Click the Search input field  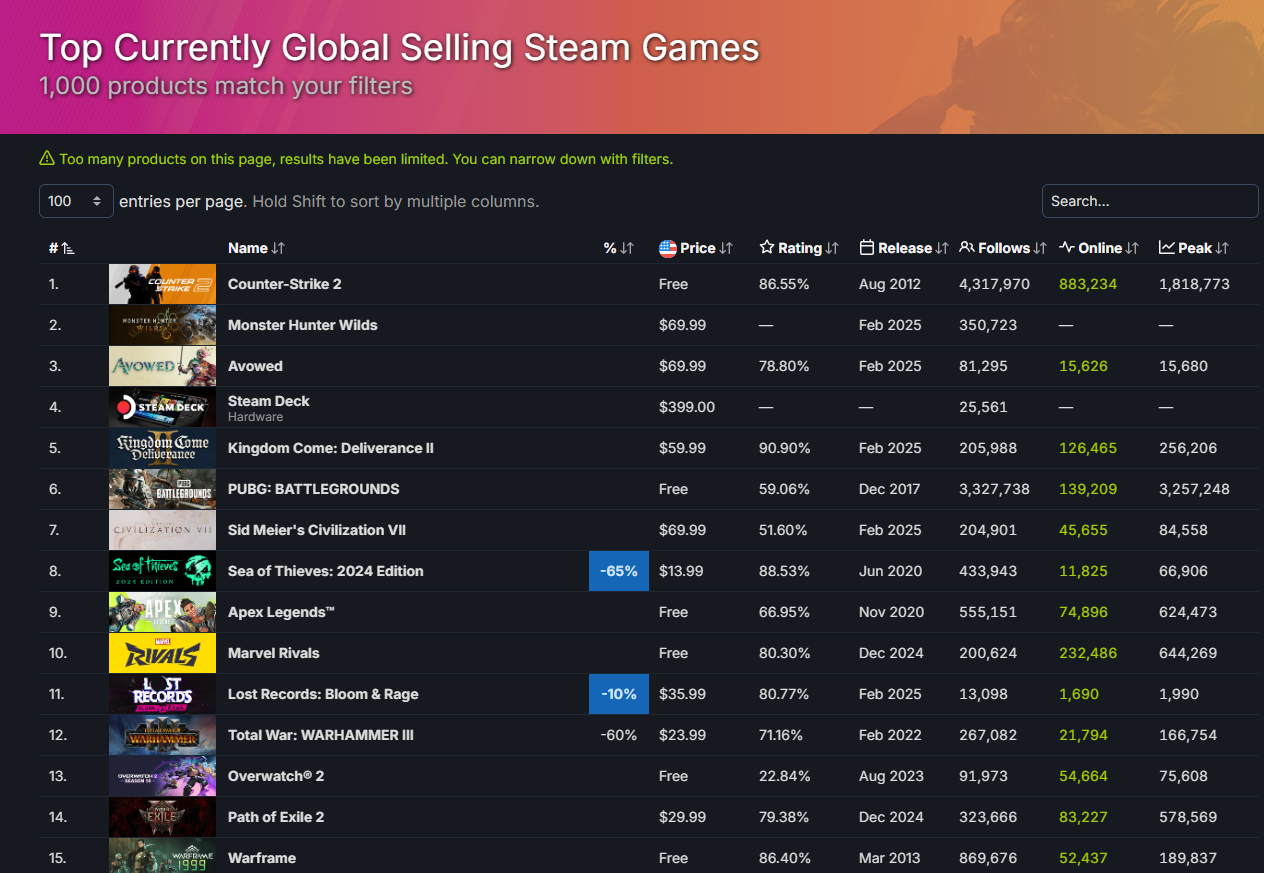pyautogui.click(x=1150, y=201)
